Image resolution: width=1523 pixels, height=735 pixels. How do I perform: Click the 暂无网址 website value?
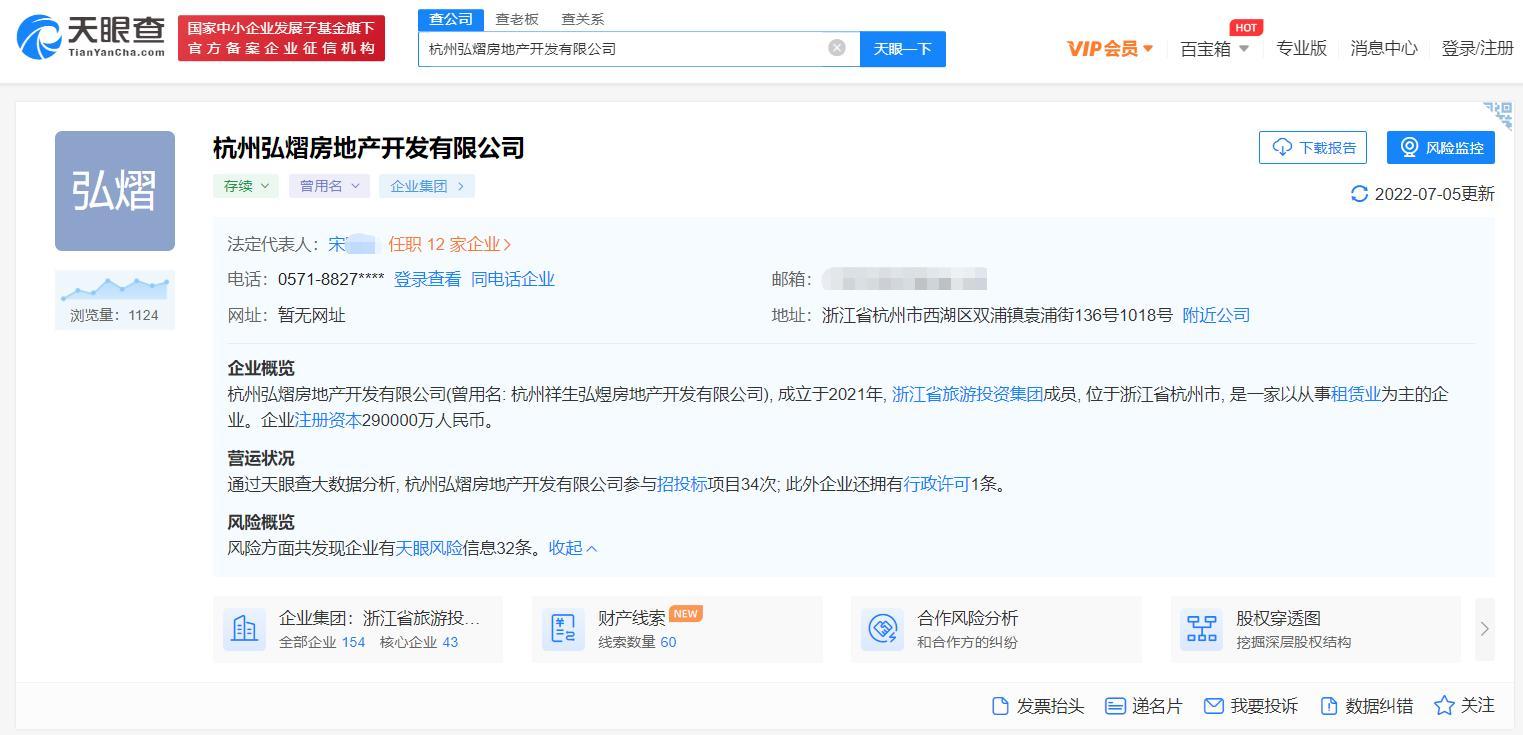[312, 315]
